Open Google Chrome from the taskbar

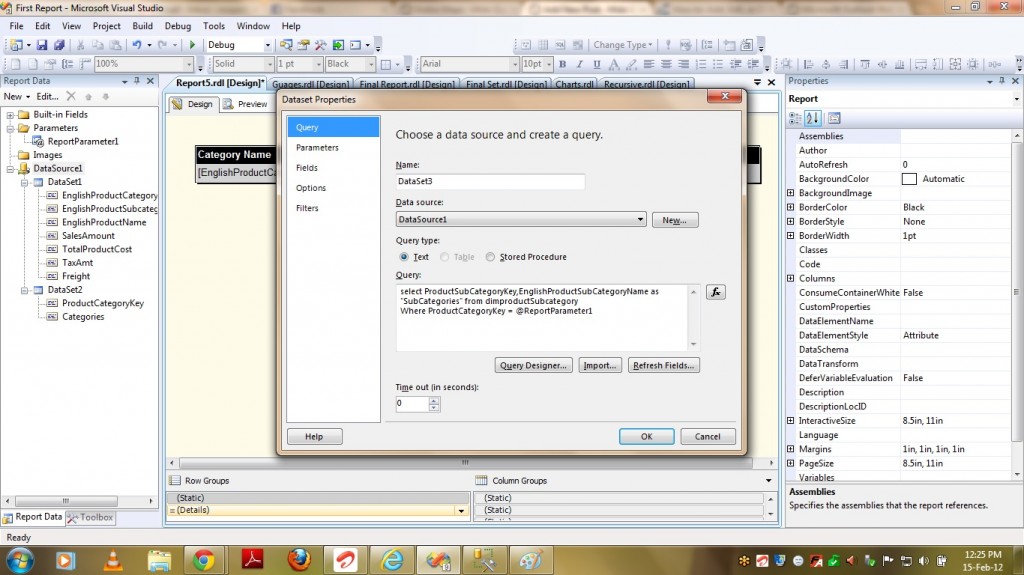203,560
